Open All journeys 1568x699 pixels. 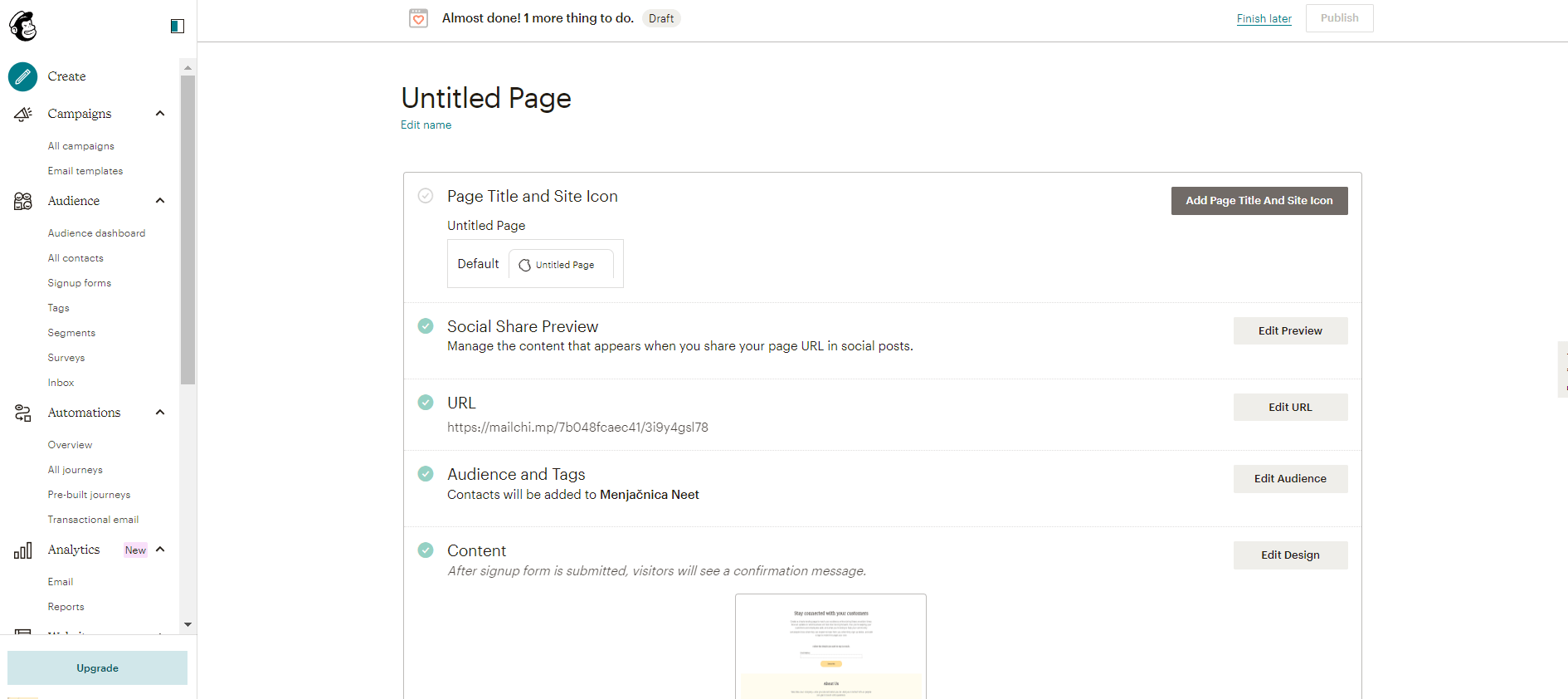75,470
